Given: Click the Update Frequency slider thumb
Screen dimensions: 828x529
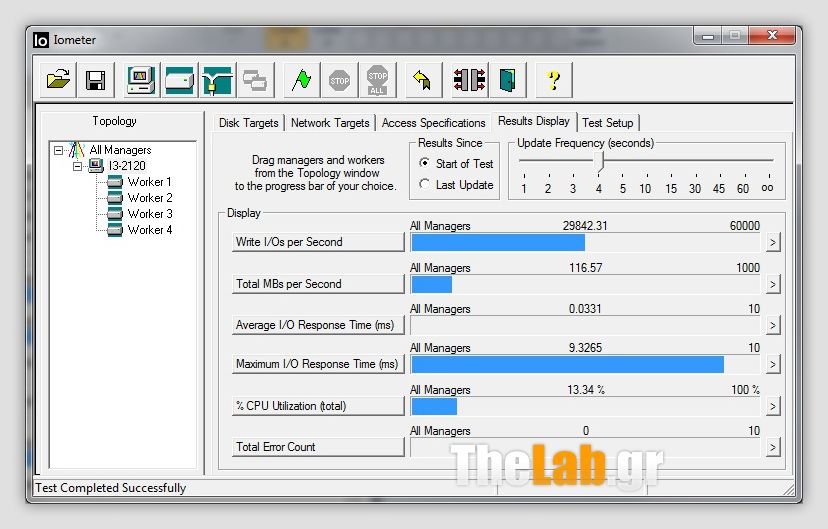Looking at the screenshot, I should tap(598, 162).
